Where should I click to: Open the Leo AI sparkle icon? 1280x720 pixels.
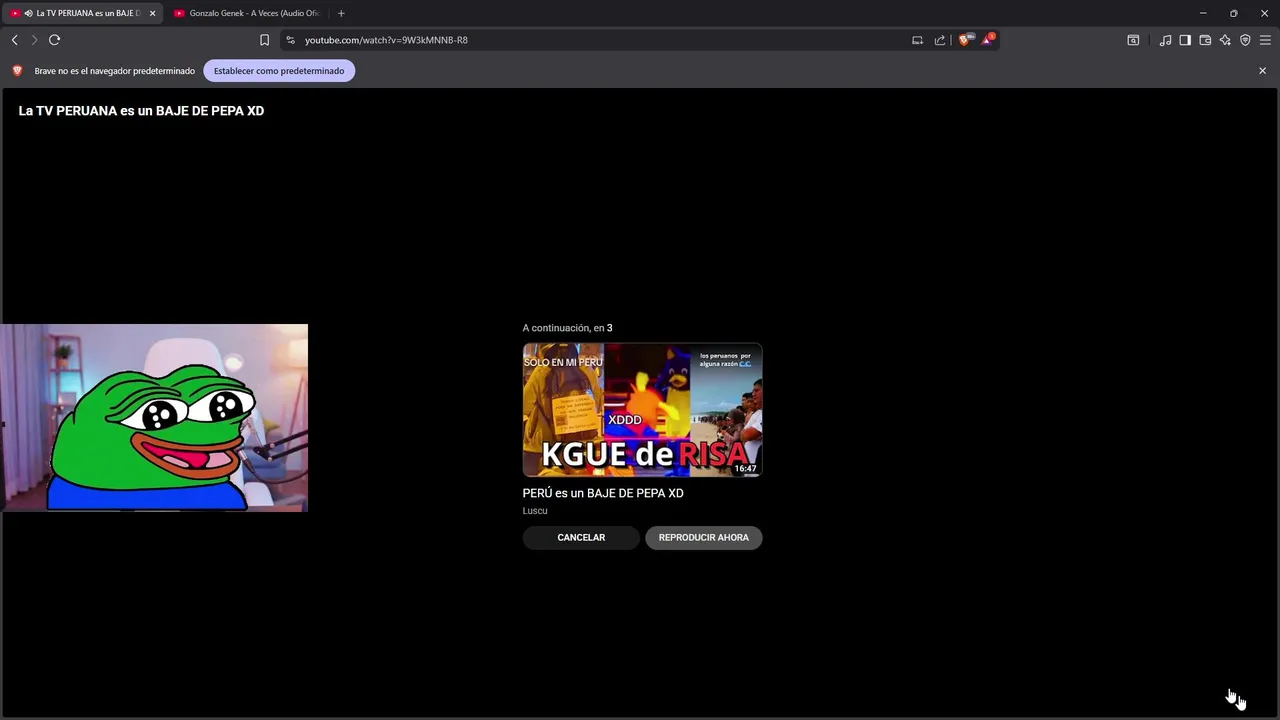pyautogui.click(x=1225, y=40)
